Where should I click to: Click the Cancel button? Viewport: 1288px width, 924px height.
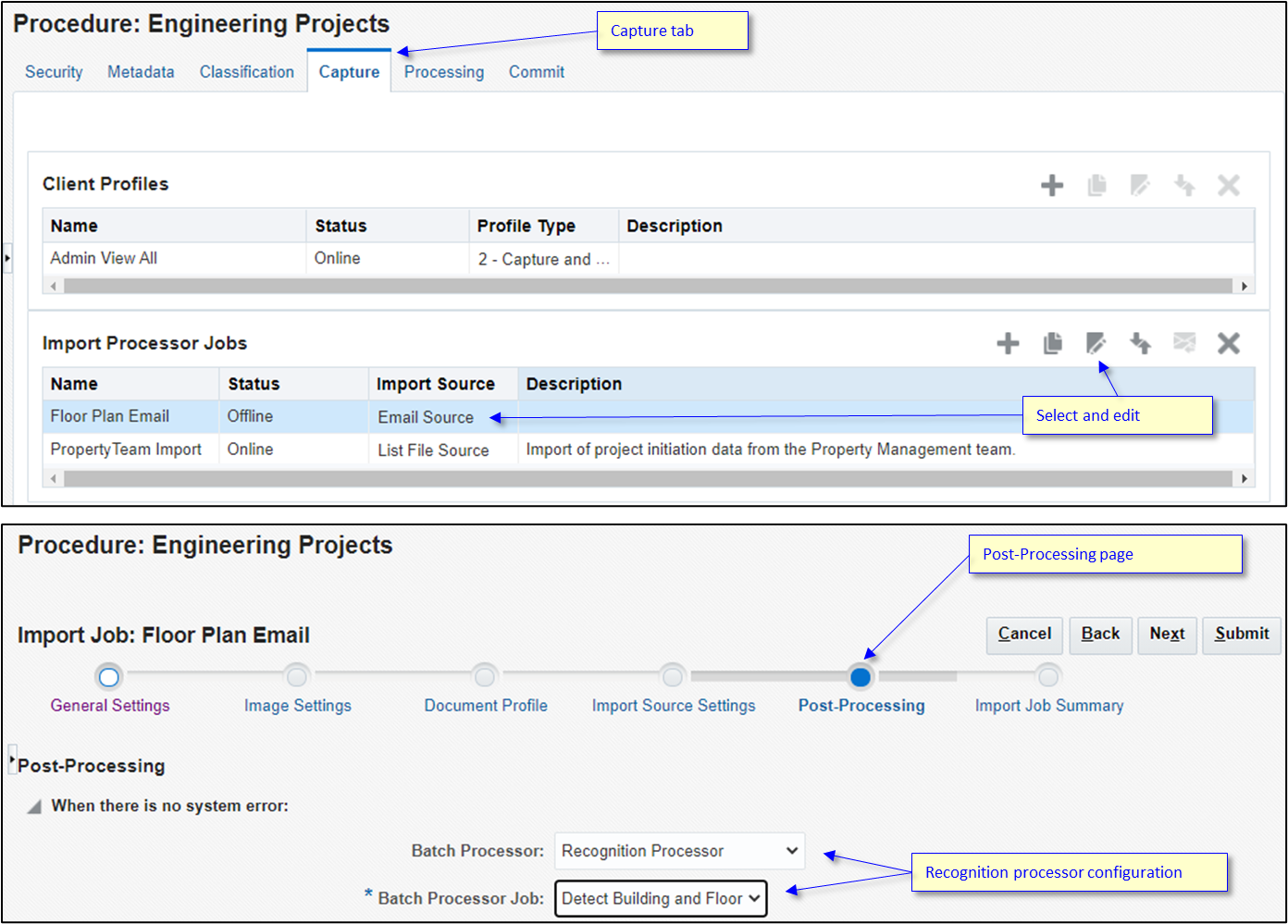tap(1024, 635)
